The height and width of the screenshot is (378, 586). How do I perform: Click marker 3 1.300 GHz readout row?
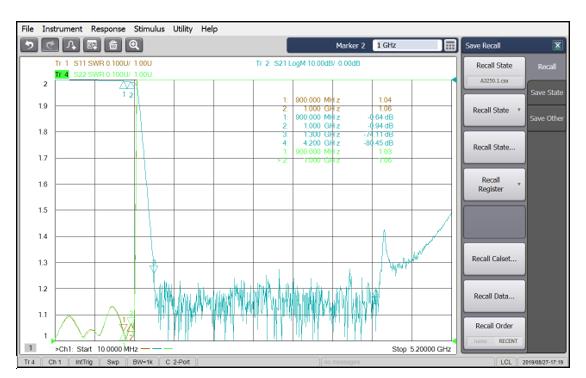point(337,134)
